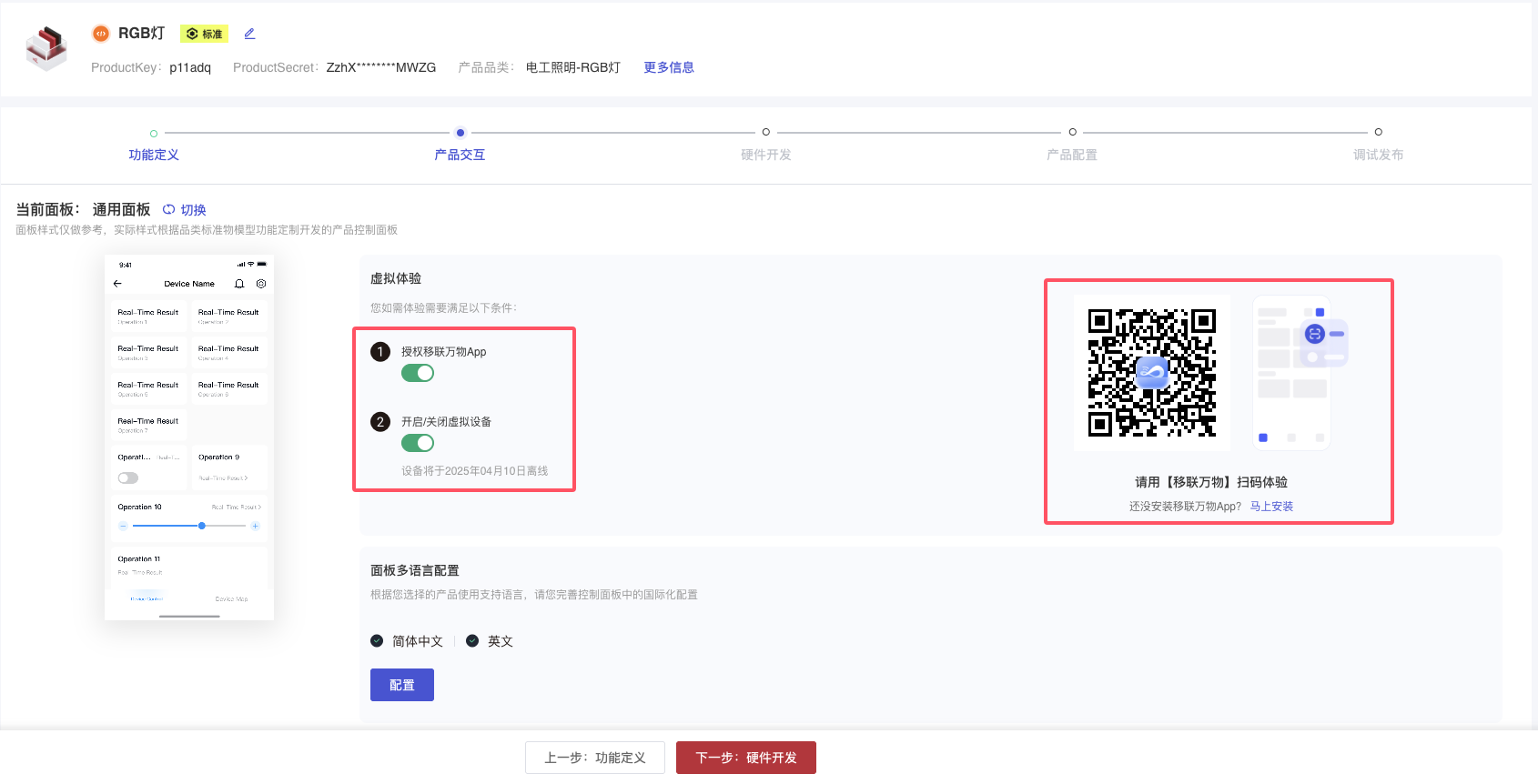The height and width of the screenshot is (784, 1538).
Task: Click the back arrow in phone preview
Action: (117, 284)
